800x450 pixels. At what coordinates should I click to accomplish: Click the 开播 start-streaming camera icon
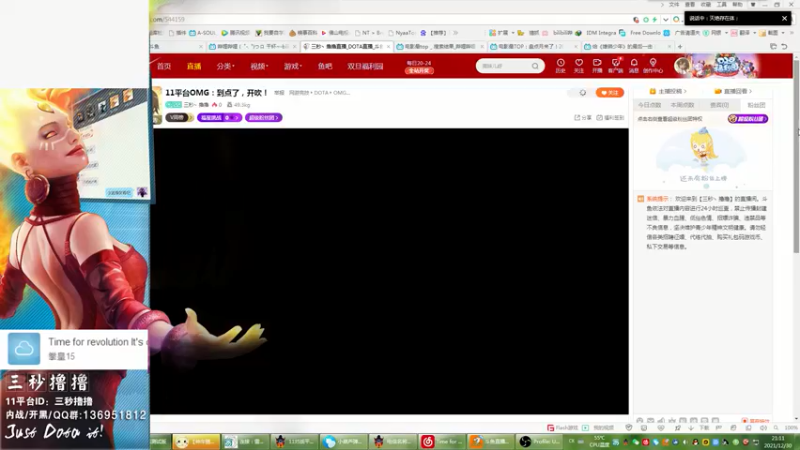point(597,66)
